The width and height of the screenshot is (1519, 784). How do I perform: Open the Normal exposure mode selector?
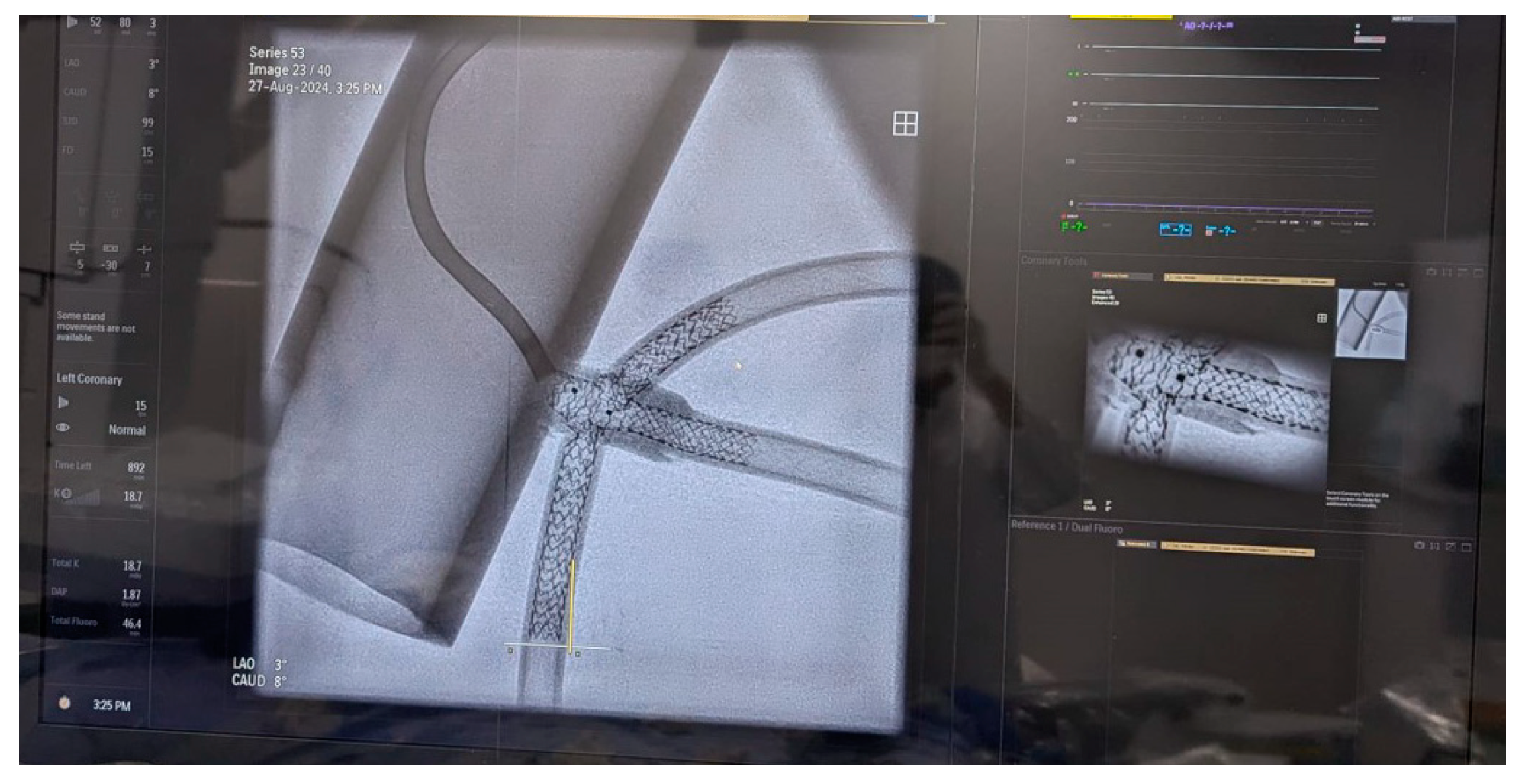click(x=126, y=430)
